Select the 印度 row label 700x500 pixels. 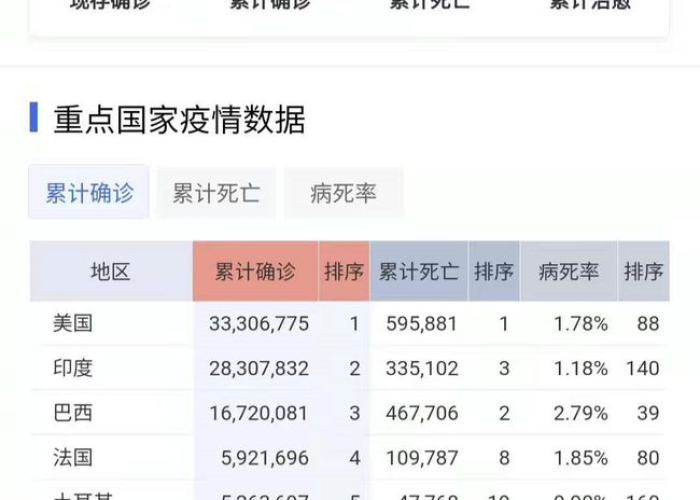(73, 368)
